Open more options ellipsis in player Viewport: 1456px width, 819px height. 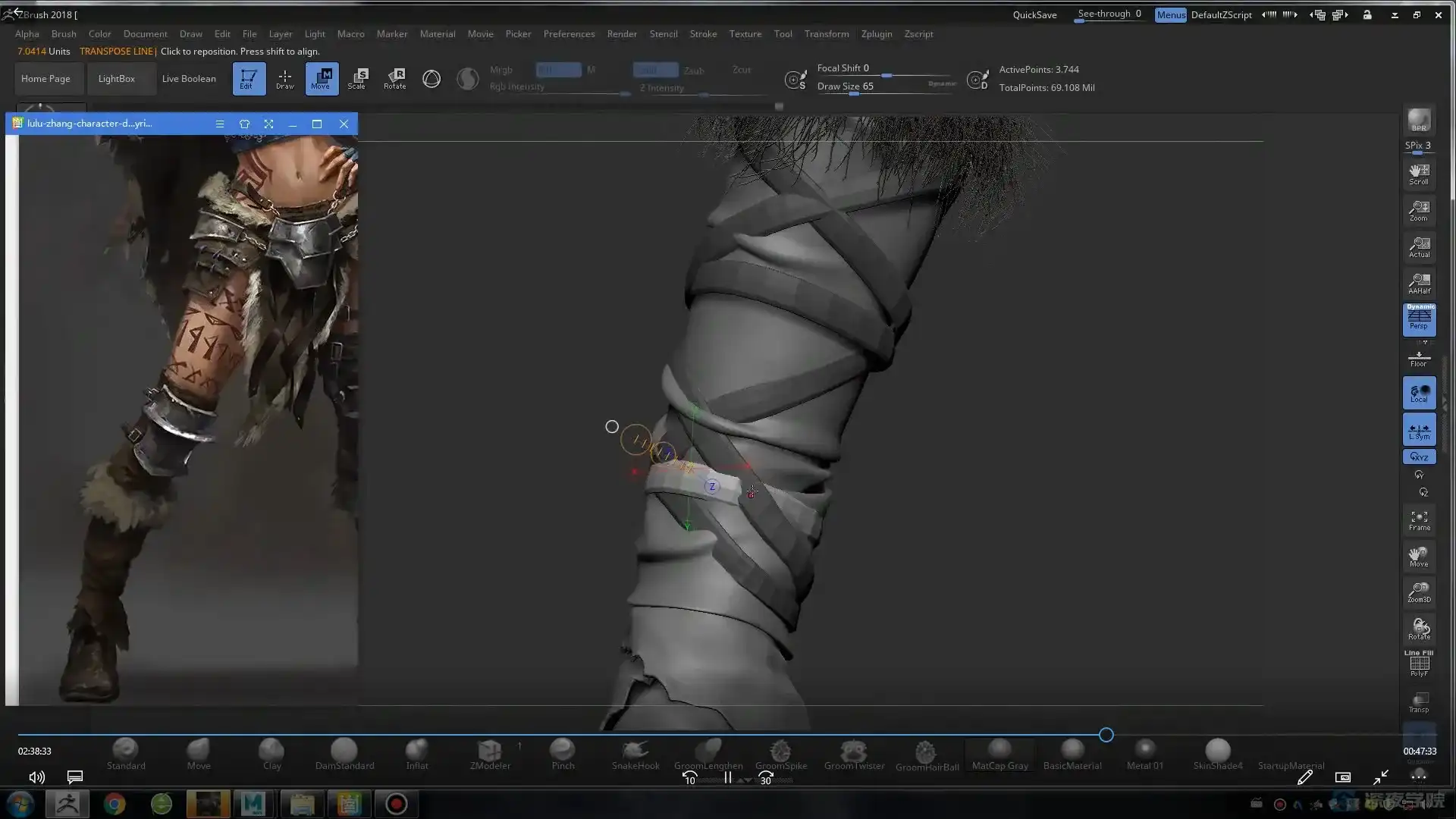(1418, 777)
